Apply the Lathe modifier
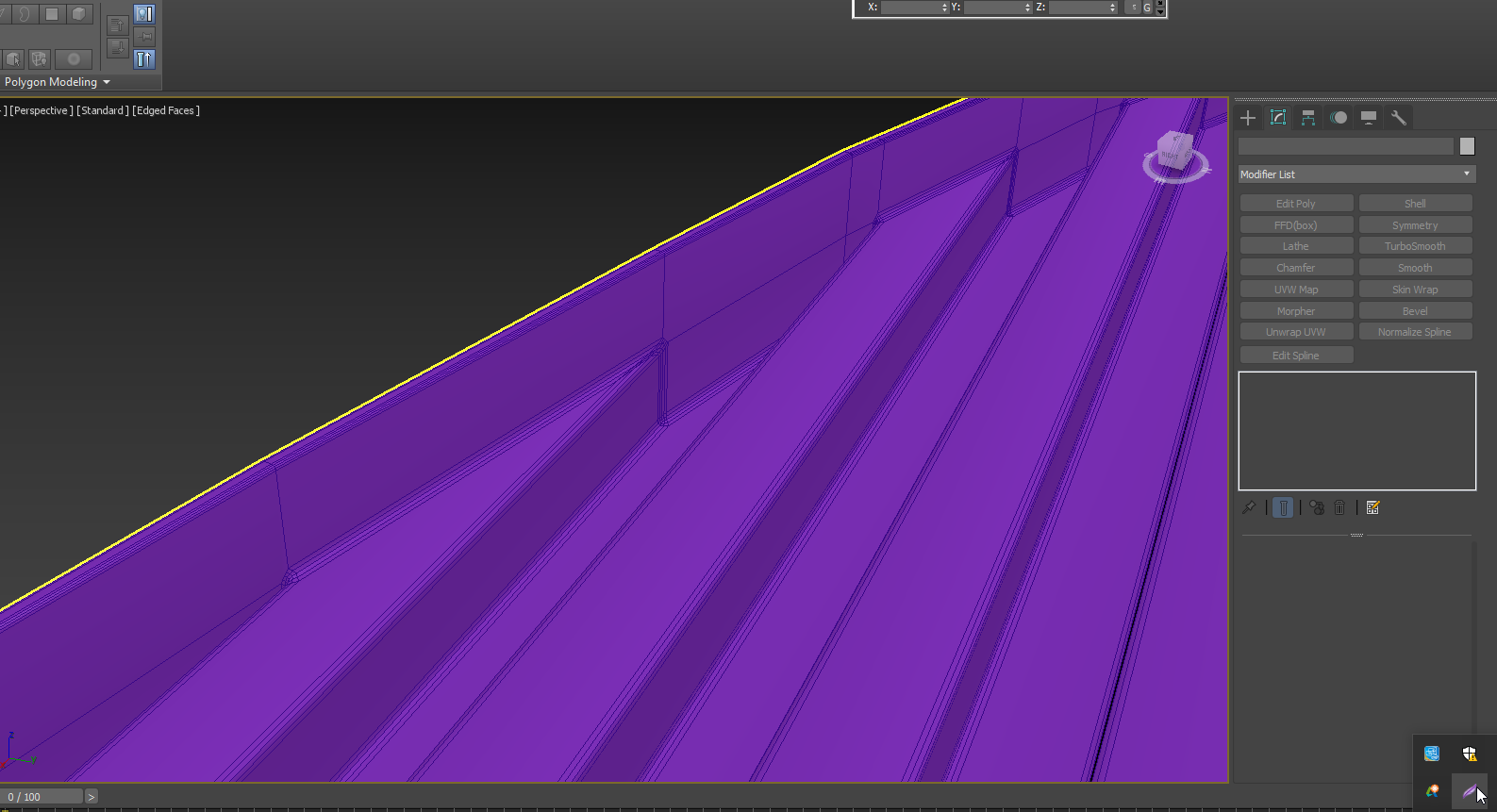1497x812 pixels. pyautogui.click(x=1296, y=246)
